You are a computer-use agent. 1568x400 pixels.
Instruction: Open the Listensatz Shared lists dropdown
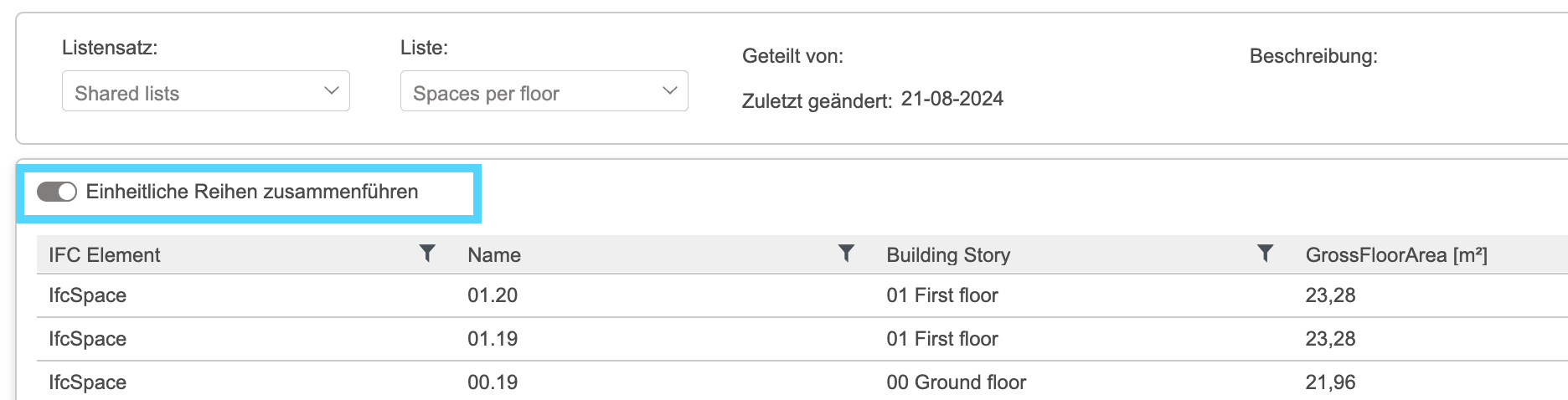coord(206,91)
